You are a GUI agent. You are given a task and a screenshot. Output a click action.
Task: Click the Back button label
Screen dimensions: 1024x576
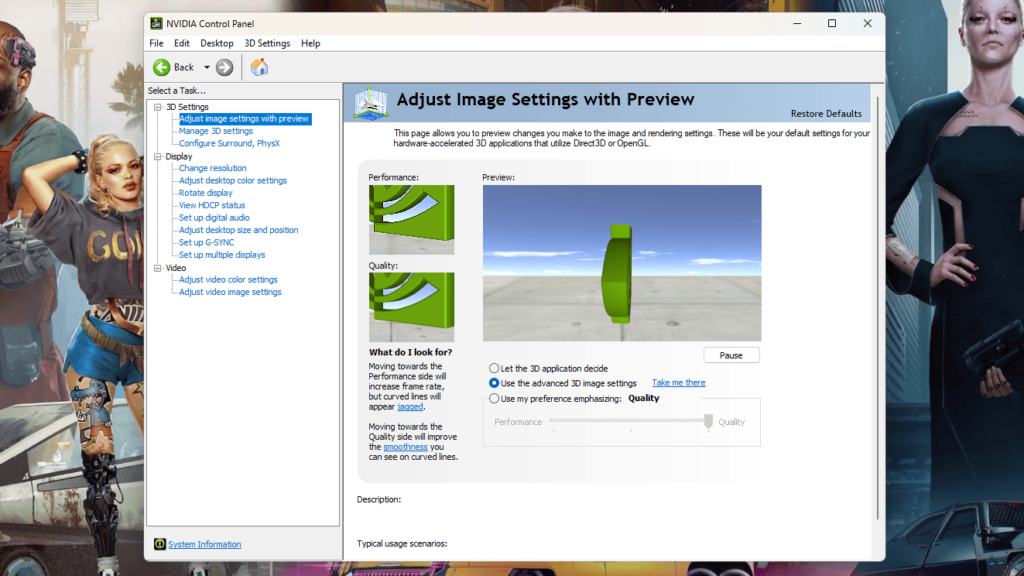point(184,67)
